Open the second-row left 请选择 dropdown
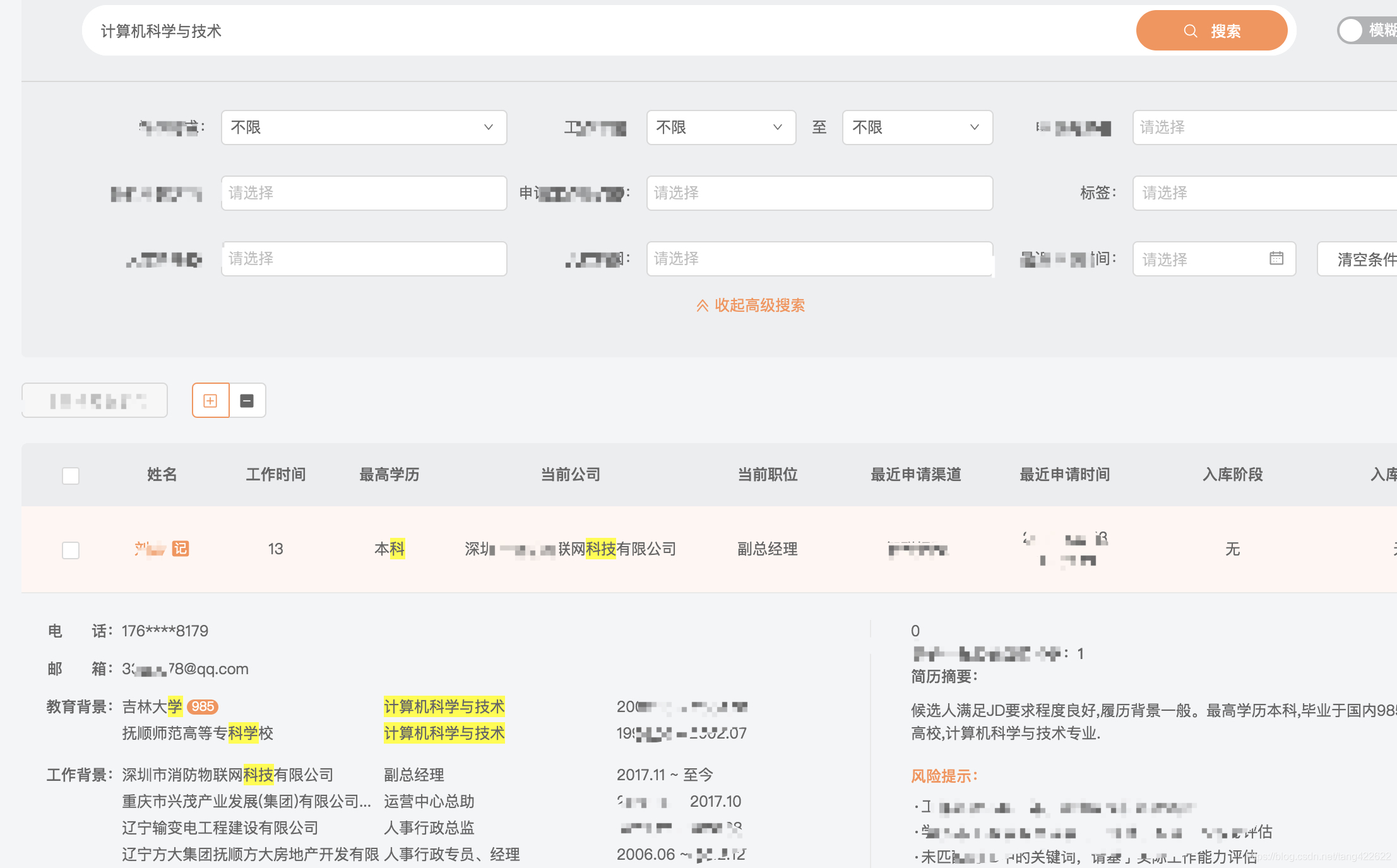The image size is (1397, 868). pos(364,193)
